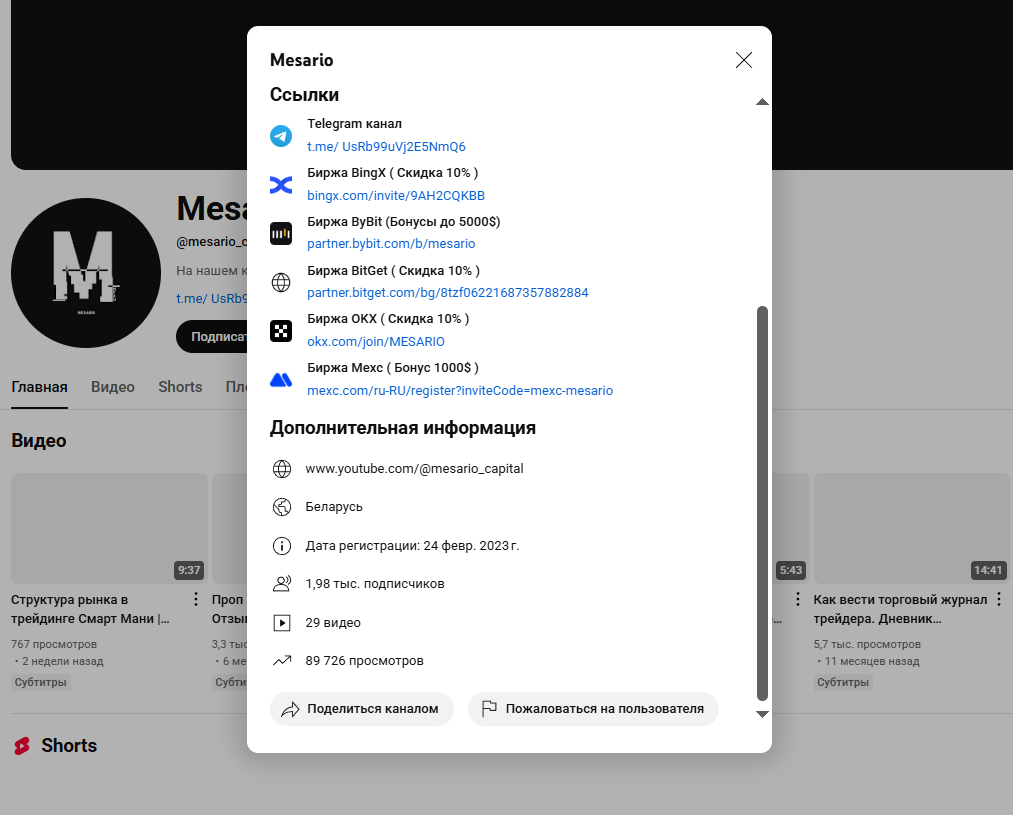1013x815 pixels.
Task: Follow the okx.com/join/MESARIO link
Action: pos(375,342)
